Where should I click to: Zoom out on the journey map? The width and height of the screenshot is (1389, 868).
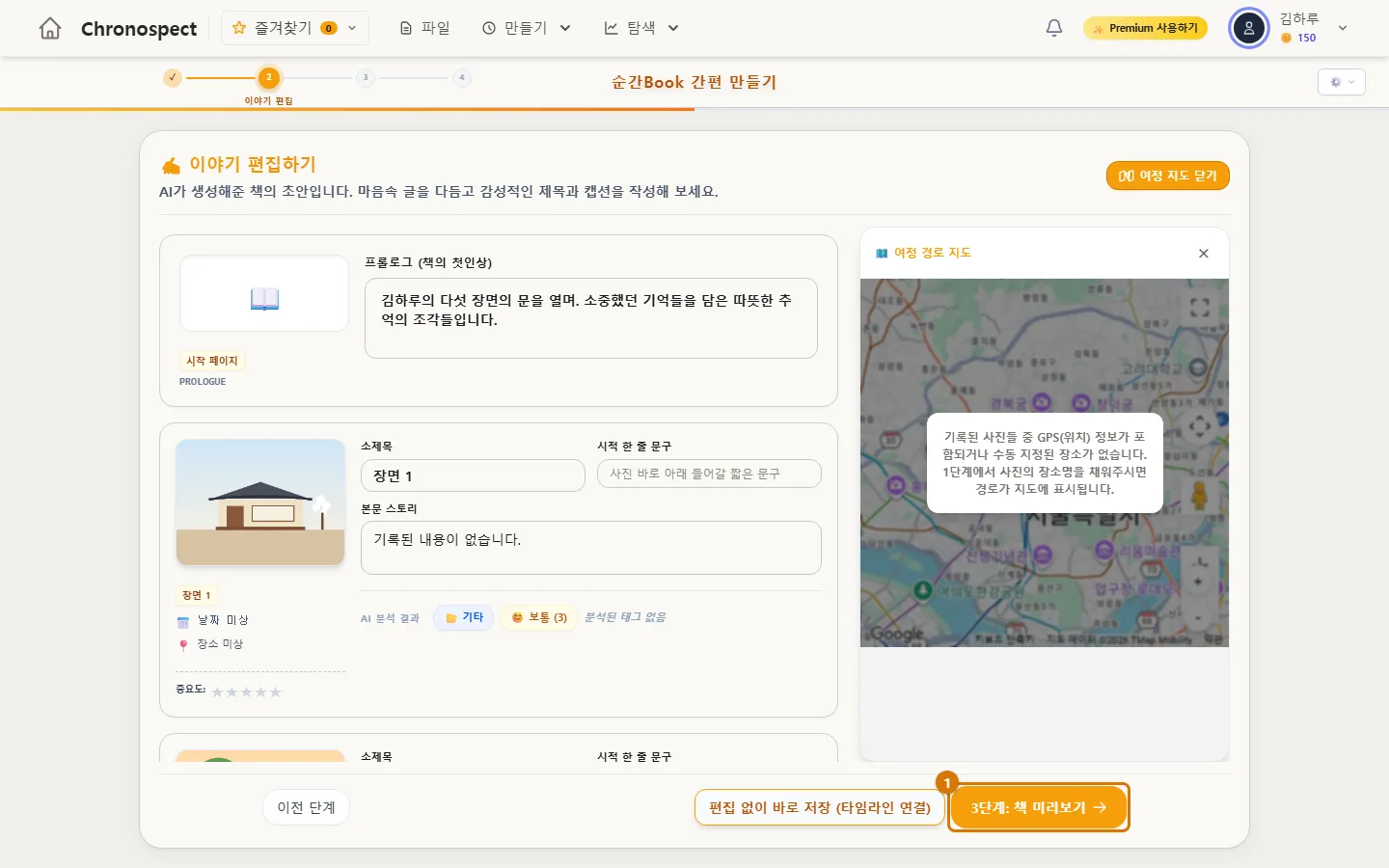pyautogui.click(x=1199, y=616)
